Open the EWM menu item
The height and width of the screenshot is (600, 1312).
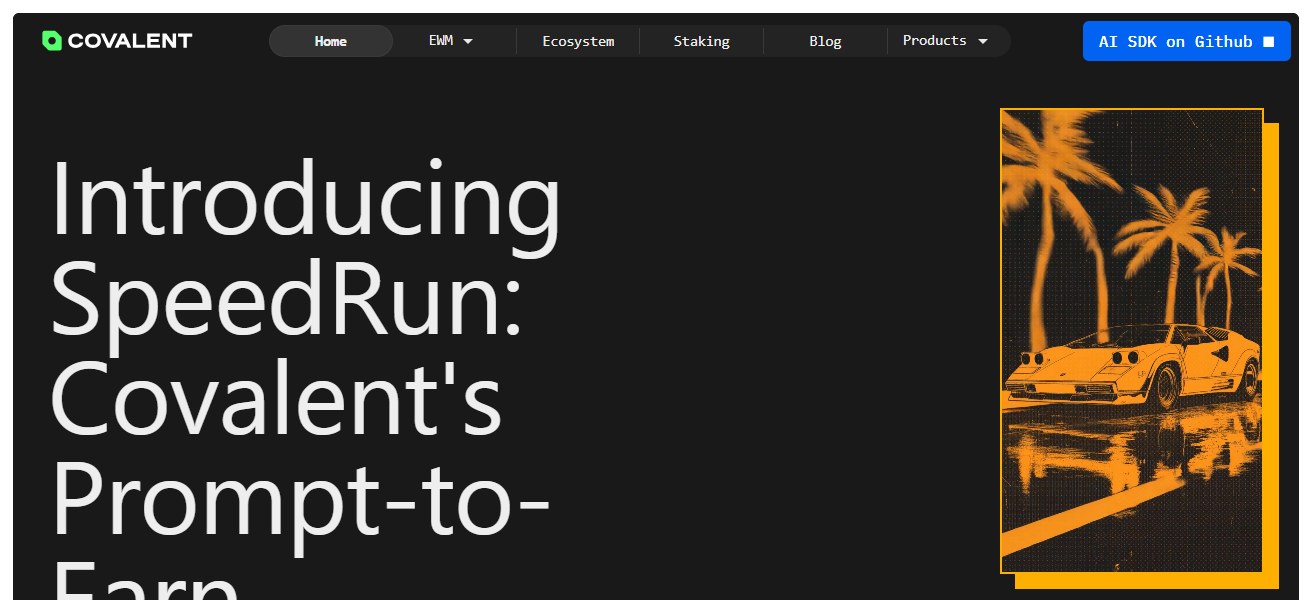pyautogui.click(x=441, y=41)
